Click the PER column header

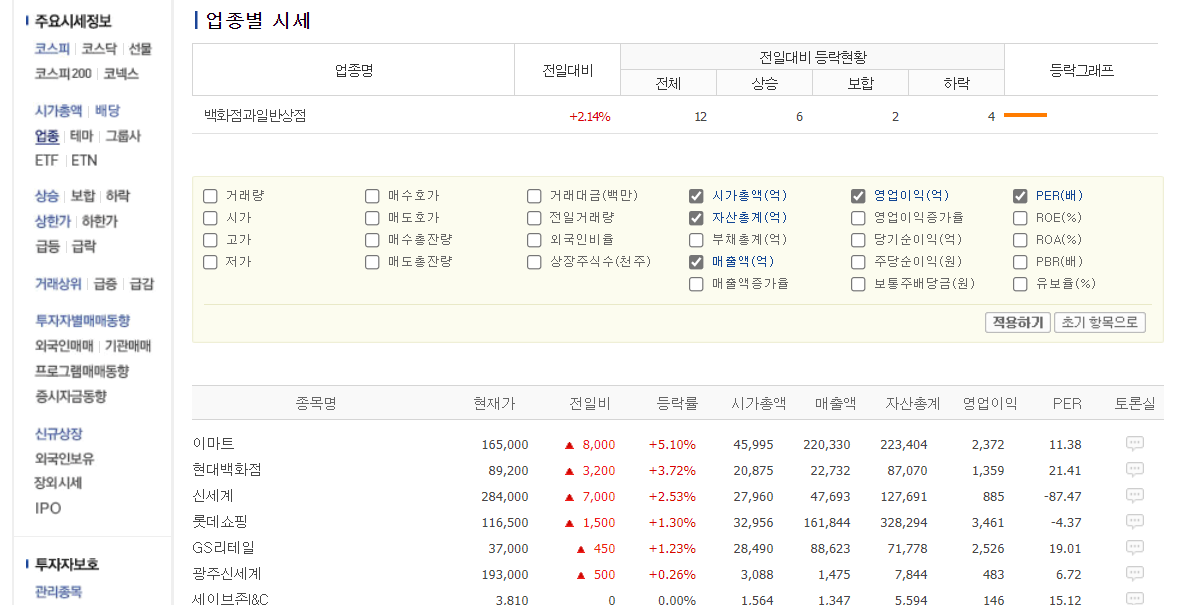click(1067, 404)
